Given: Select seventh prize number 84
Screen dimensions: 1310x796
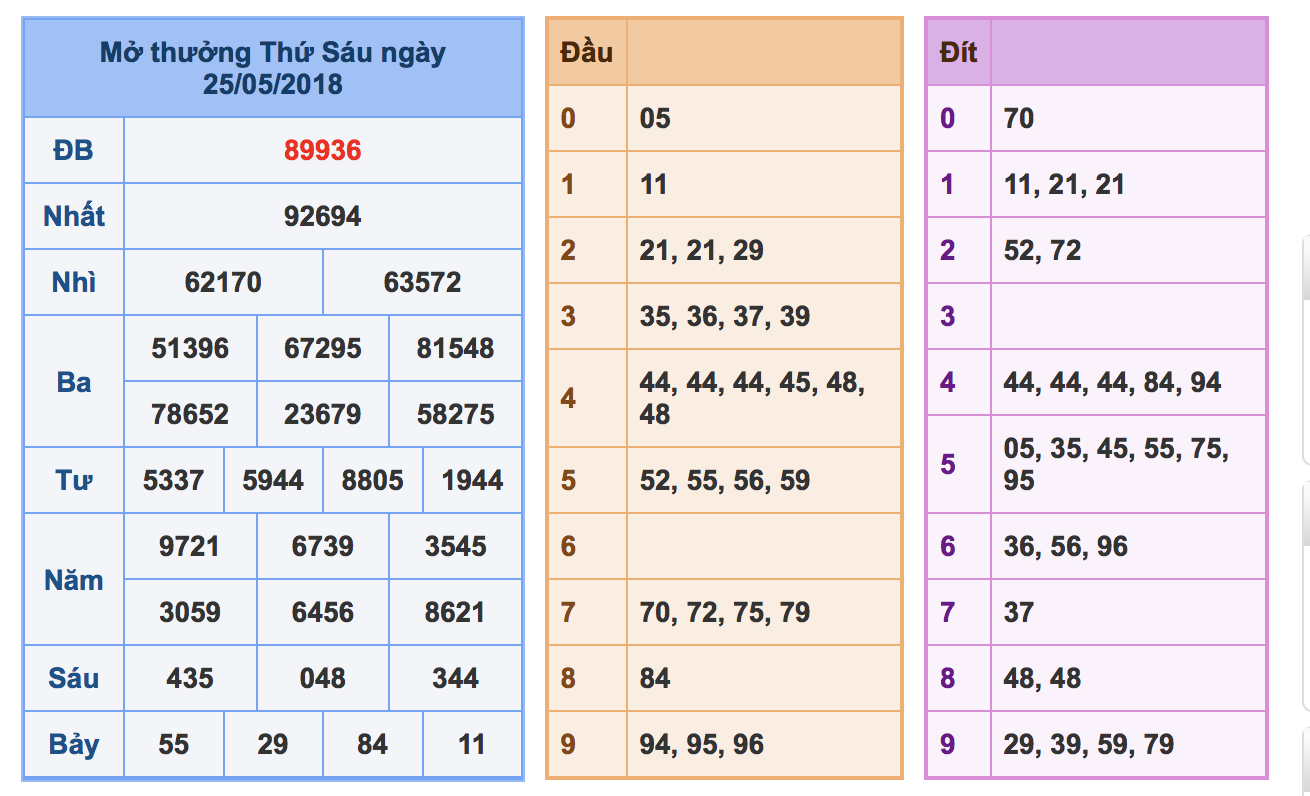Looking at the screenshot, I should coord(372,745).
